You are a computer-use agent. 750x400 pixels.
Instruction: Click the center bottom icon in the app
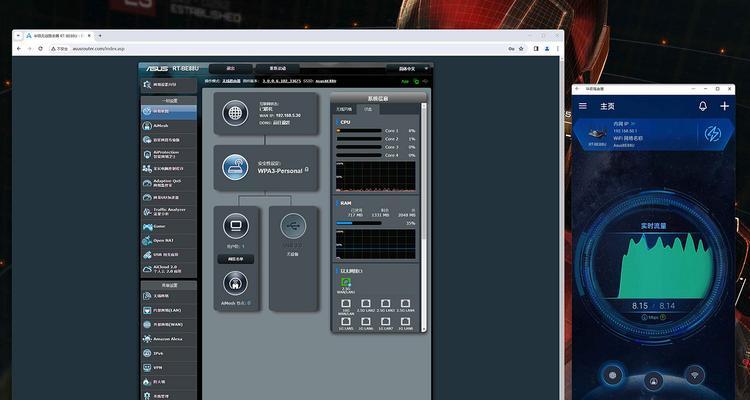(653, 381)
